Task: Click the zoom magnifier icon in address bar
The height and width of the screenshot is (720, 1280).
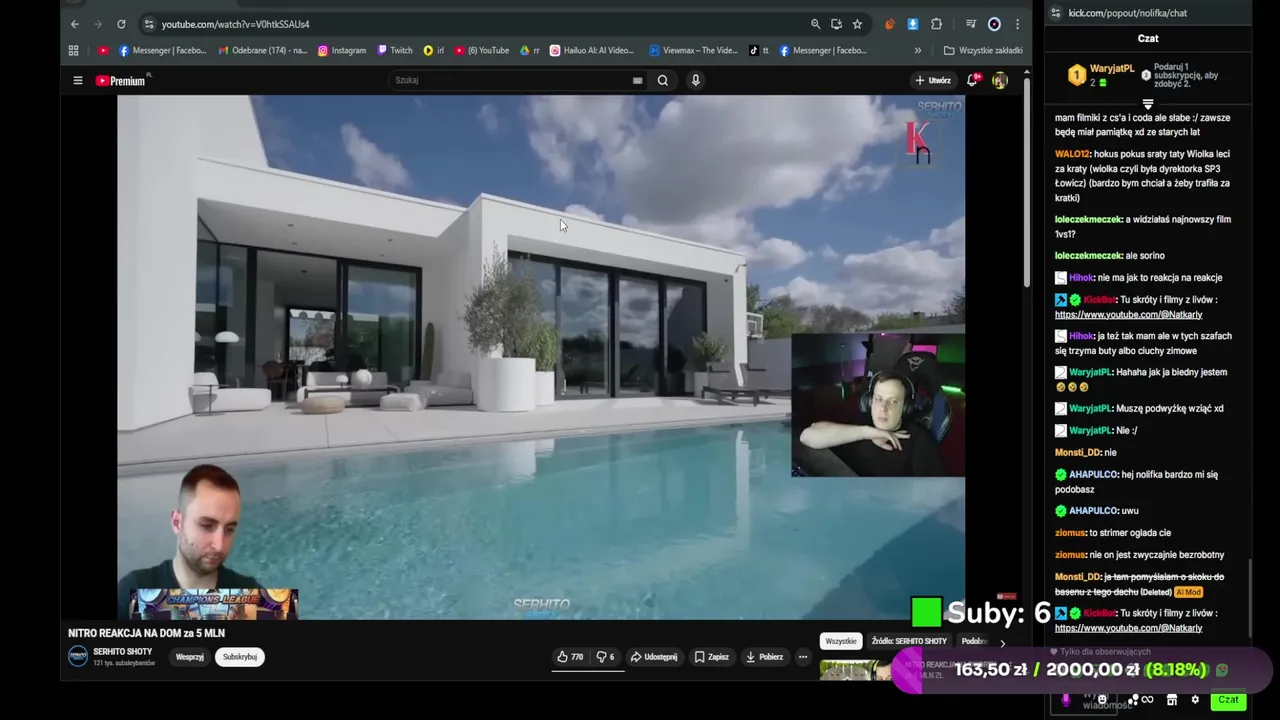Action: click(x=815, y=24)
